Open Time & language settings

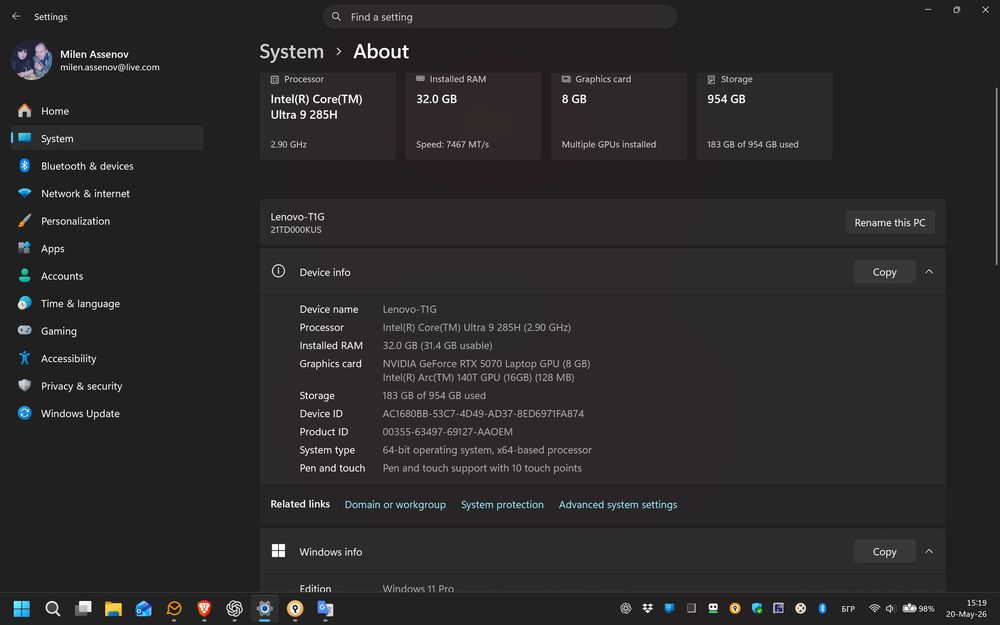click(x=107, y=304)
